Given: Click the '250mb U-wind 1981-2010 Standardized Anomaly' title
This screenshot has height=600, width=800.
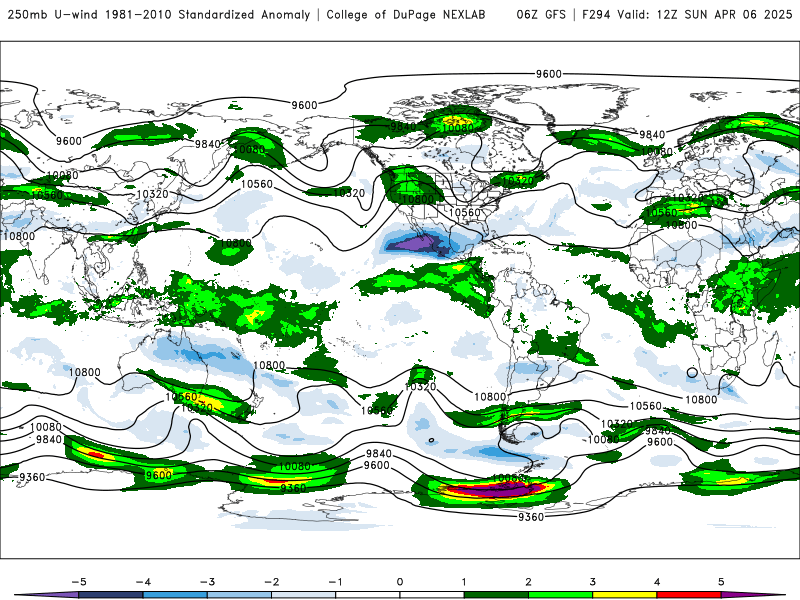Looking at the screenshot, I should [159, 15].
